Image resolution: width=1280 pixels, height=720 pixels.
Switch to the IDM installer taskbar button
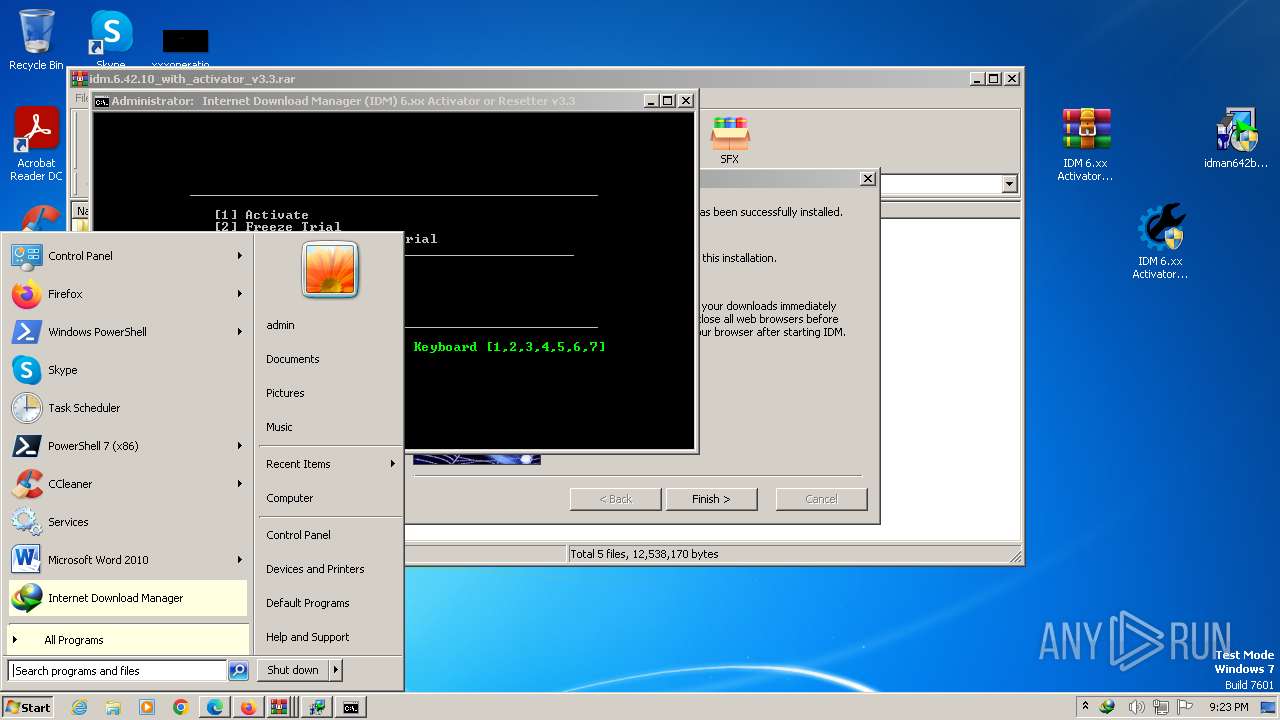317,707
